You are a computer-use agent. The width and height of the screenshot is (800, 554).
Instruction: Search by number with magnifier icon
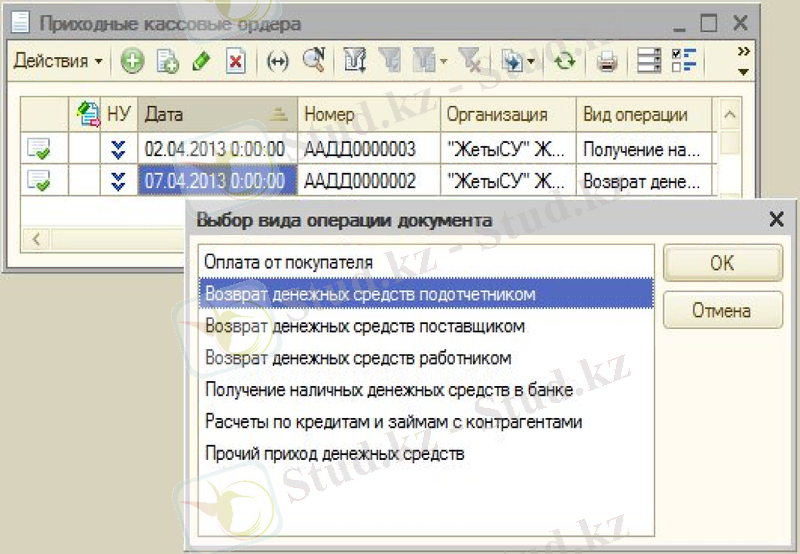(x=314, y=61)
